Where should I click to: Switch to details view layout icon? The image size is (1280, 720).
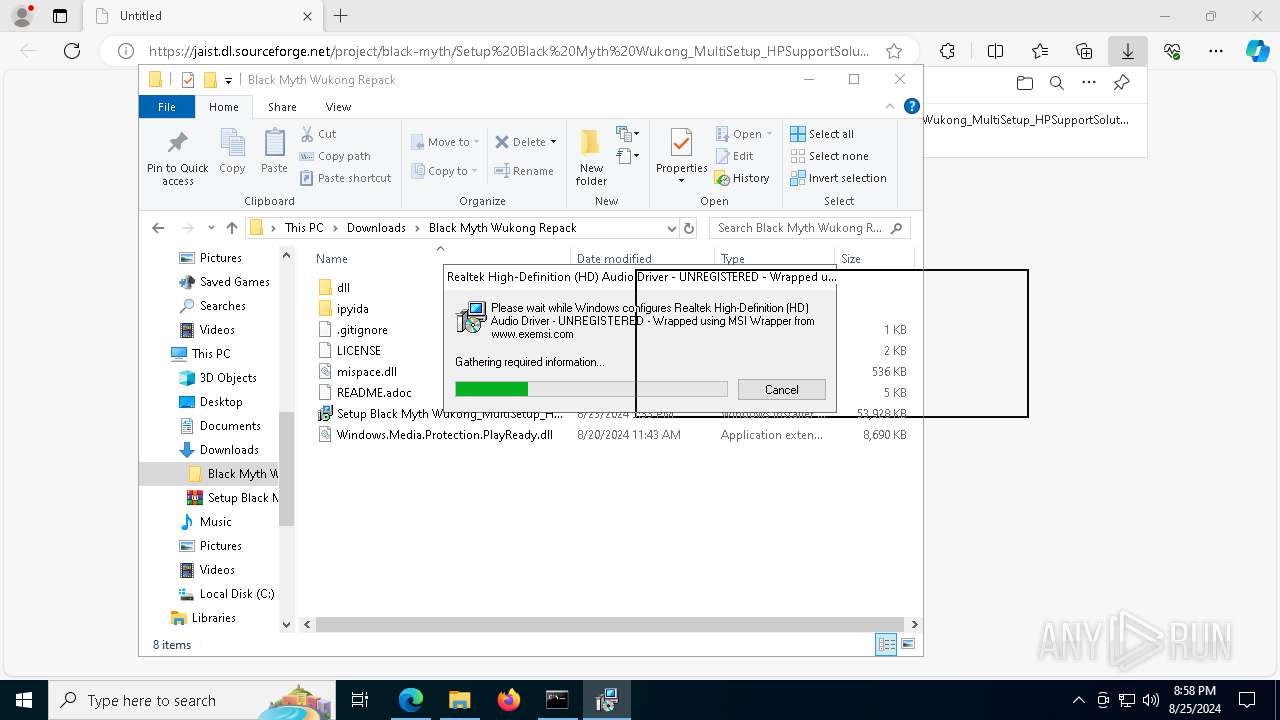(886, 645)
